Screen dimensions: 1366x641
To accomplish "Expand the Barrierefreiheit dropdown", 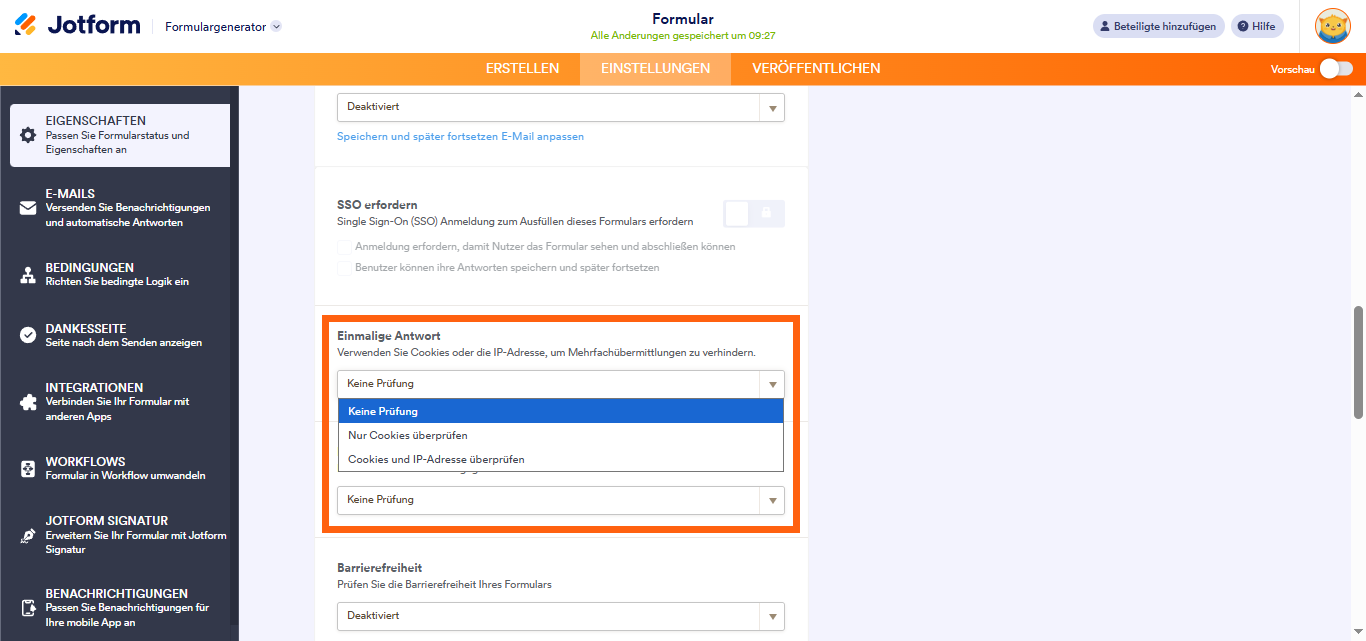I will [560, 616].
